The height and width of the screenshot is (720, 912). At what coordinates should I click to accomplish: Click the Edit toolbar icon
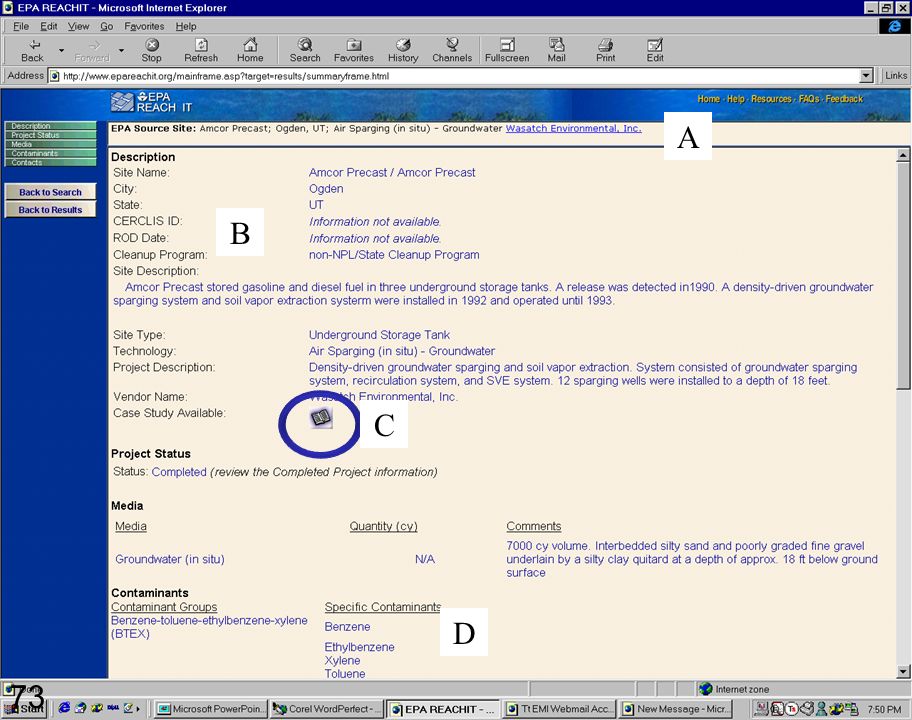tap(655, 51)
